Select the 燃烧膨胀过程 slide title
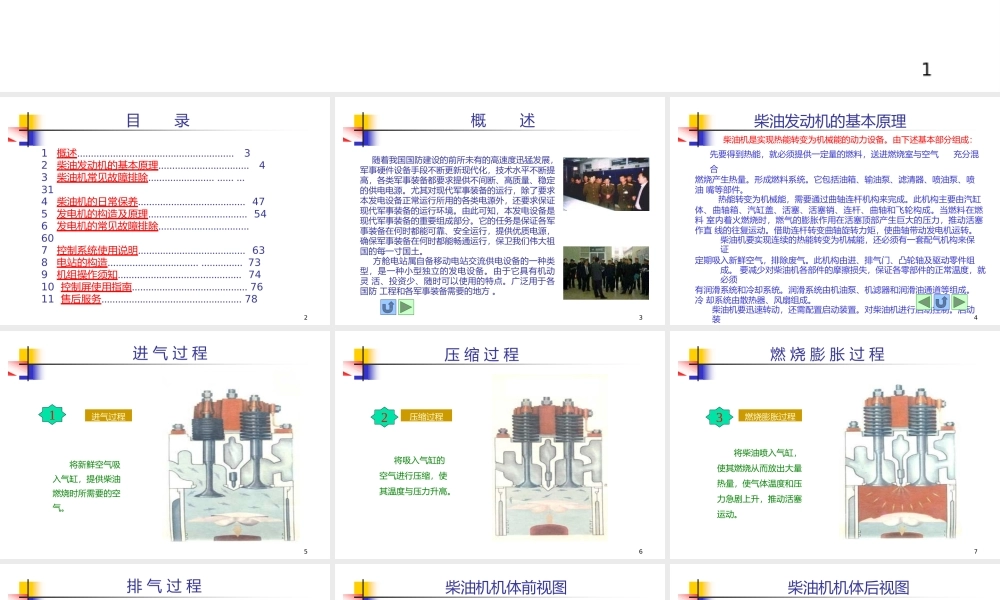This screenshot has height=600, width=1000. point(827,355)
